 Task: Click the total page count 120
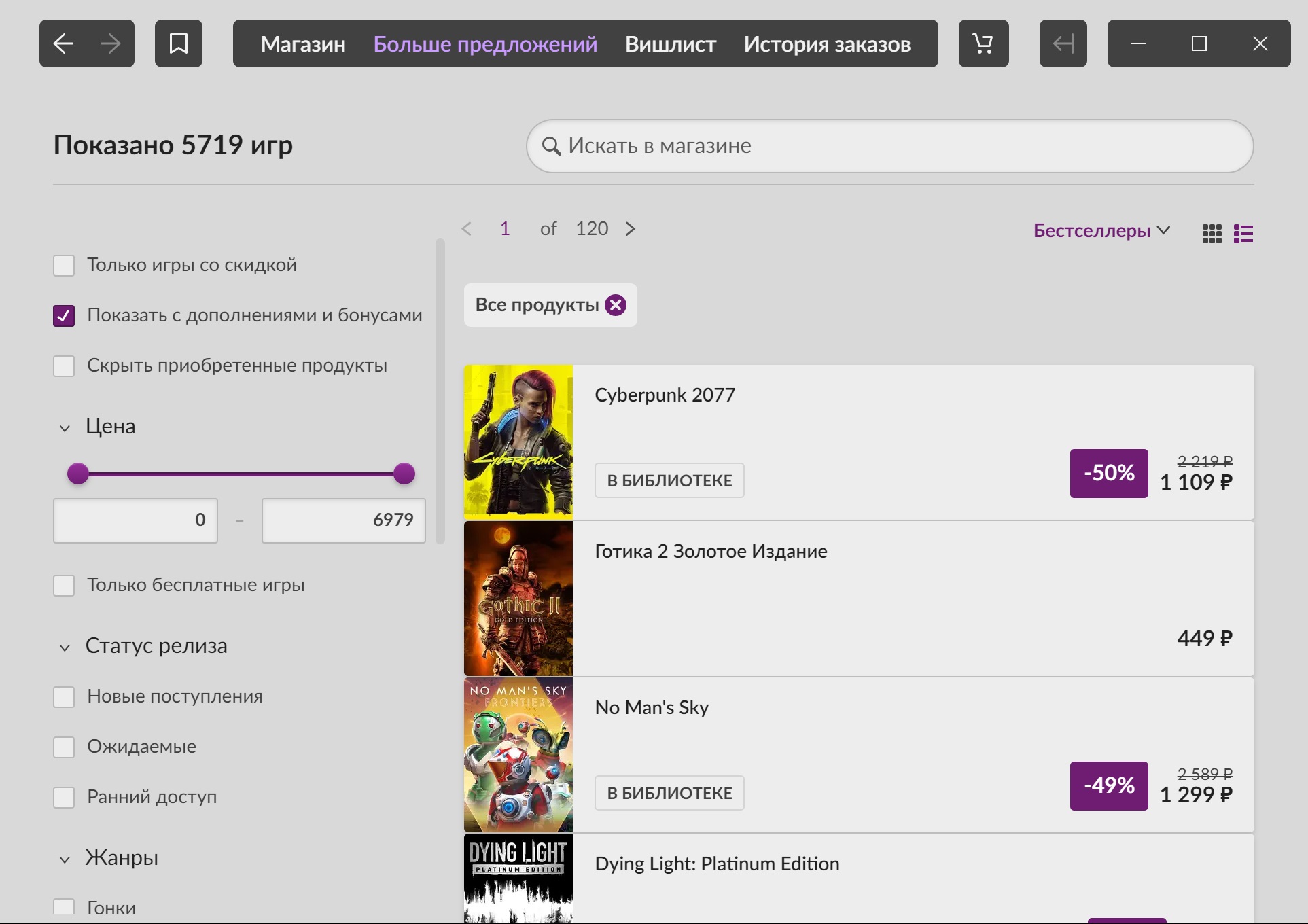[592, 229]
